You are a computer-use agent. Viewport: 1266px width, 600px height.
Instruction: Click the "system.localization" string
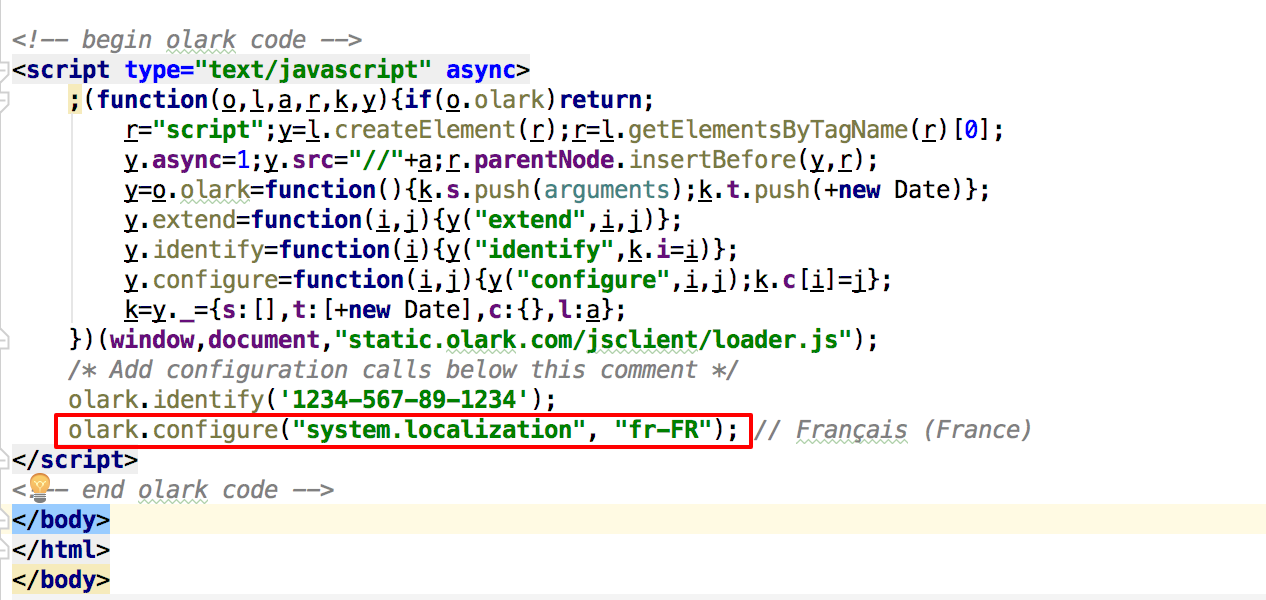point(438,430)
